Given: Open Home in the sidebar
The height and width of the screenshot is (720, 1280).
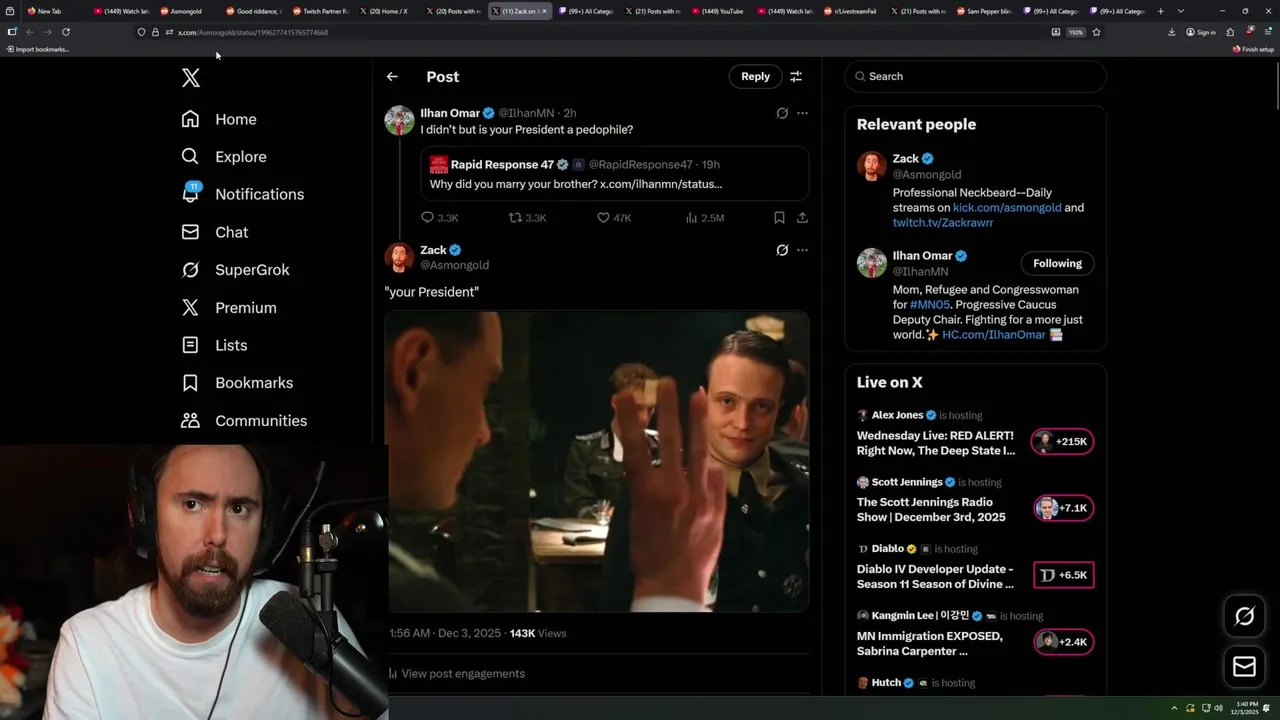Looking at the screenshot, I should 219,119.
